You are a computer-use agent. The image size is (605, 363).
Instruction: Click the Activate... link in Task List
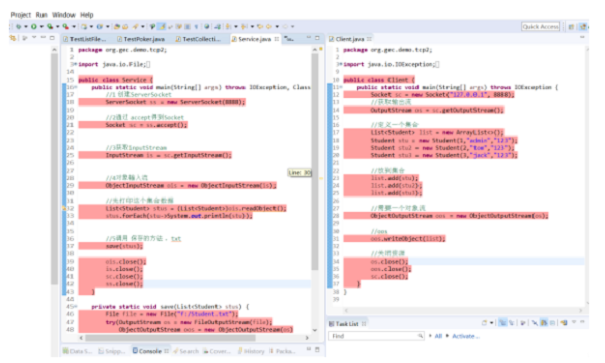pyautogui.click(x=465, y=336)
